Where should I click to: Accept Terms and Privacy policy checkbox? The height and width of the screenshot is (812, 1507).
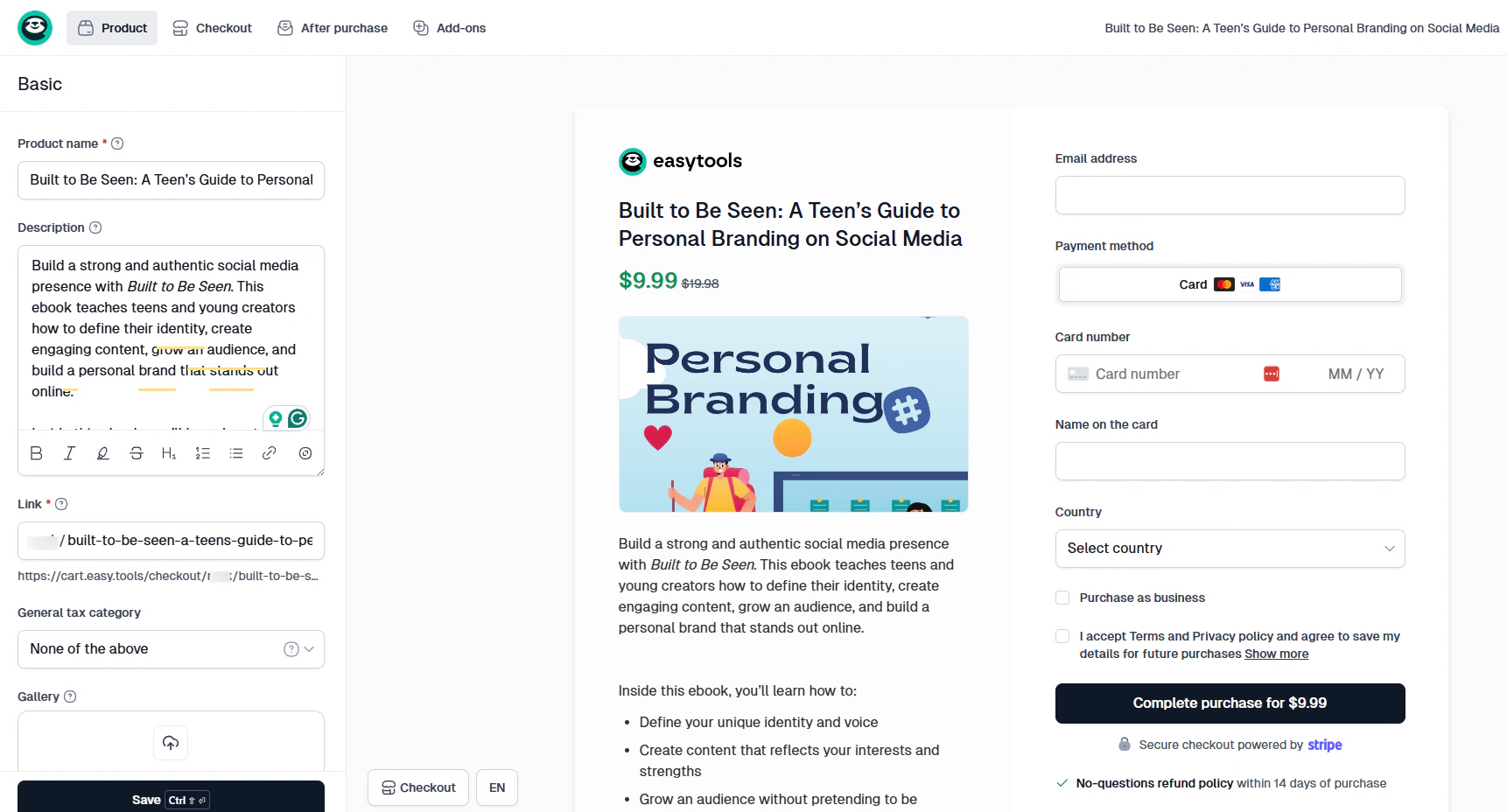(1062, 636)
